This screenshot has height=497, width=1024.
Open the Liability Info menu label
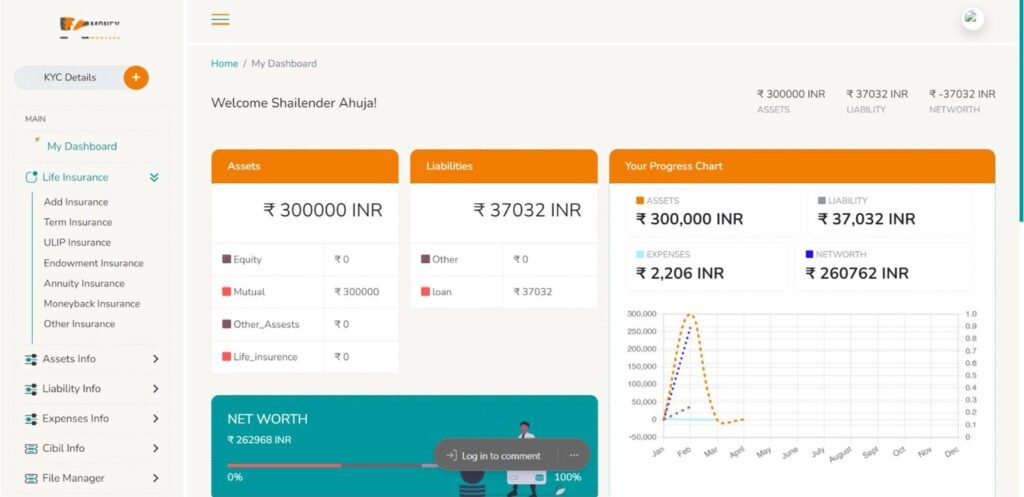click(71, 389)
